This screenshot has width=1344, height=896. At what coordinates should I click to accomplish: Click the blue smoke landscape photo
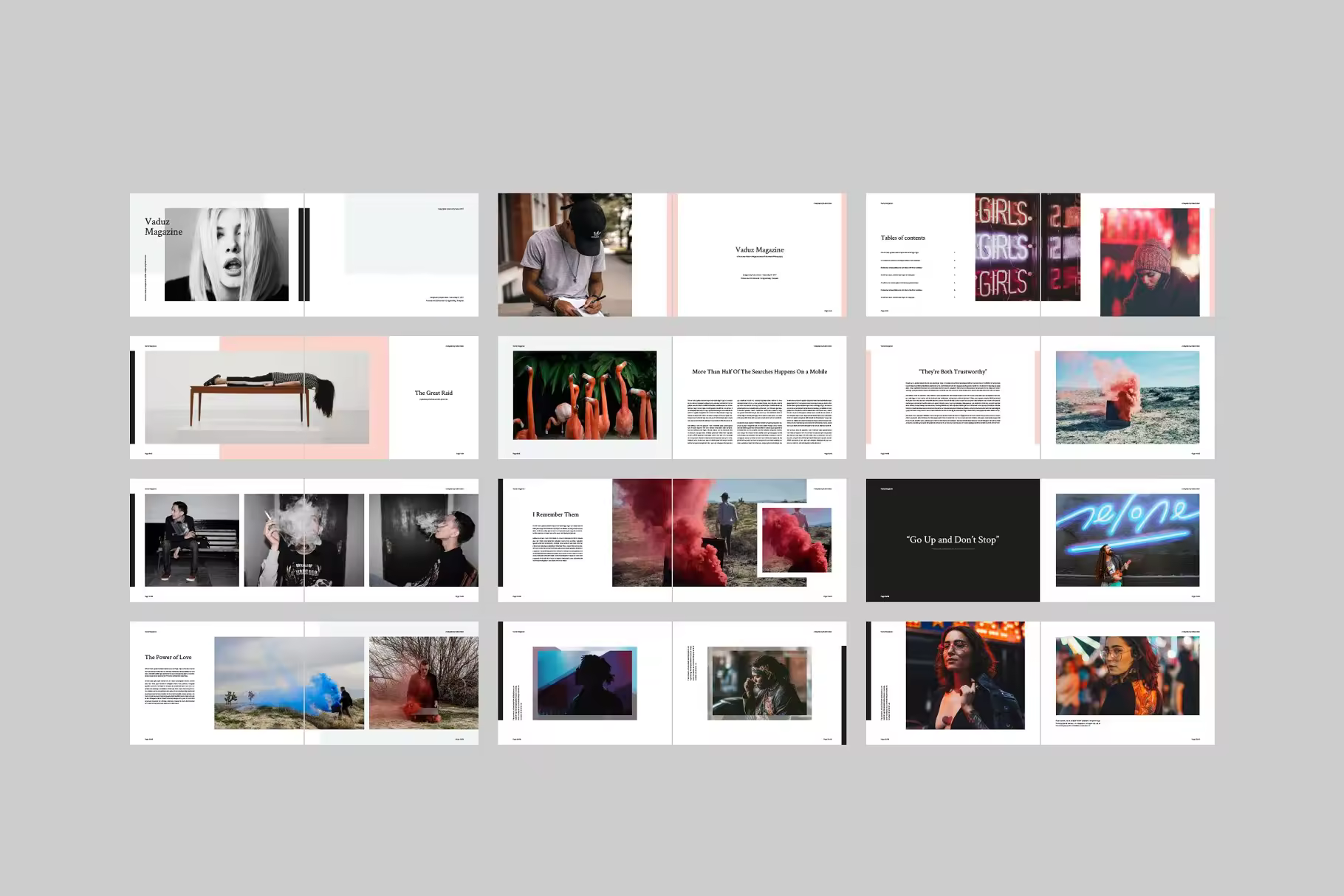(x=289, y=683)
